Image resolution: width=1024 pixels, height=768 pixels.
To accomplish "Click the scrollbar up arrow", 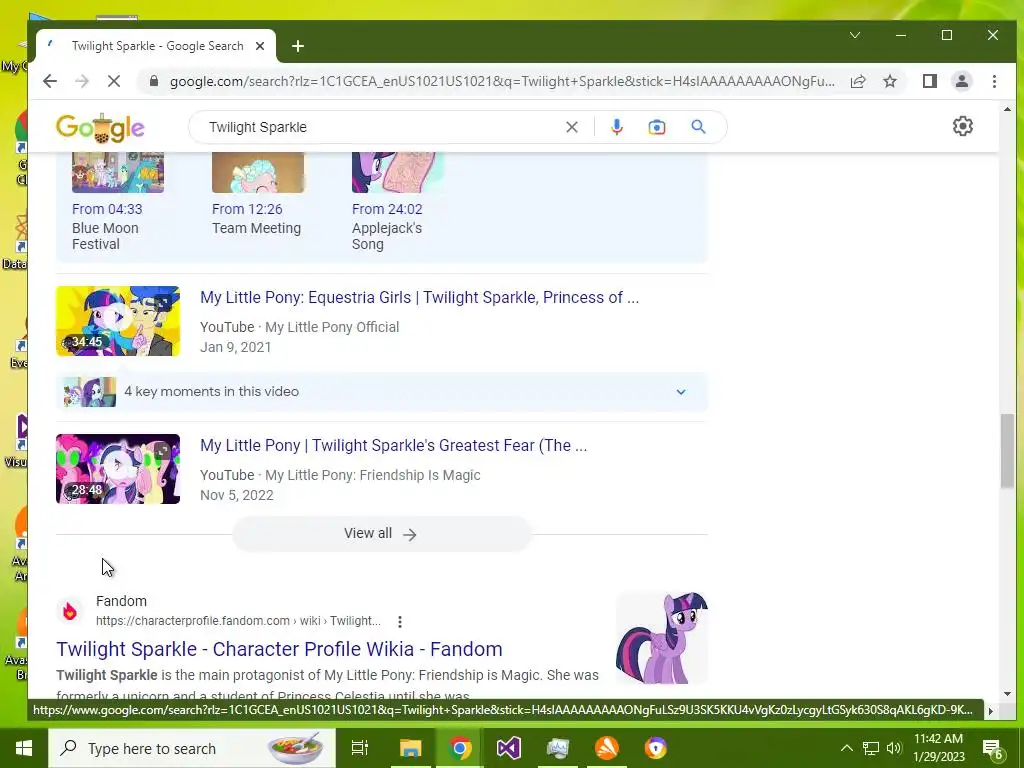I will click(1007, 110).
